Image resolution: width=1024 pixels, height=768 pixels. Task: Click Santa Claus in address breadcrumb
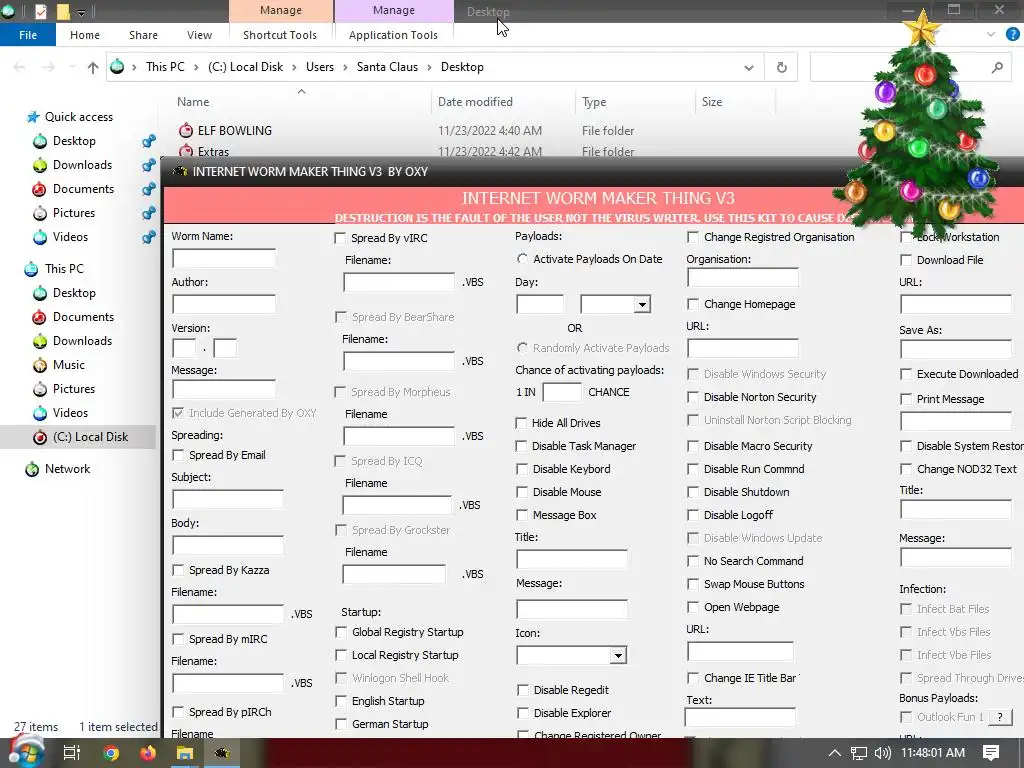pos(387,67)
